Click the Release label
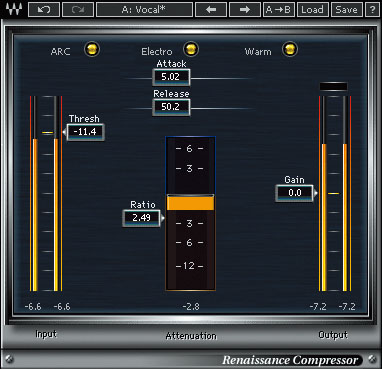382x369 pixels. coord(171,94)
